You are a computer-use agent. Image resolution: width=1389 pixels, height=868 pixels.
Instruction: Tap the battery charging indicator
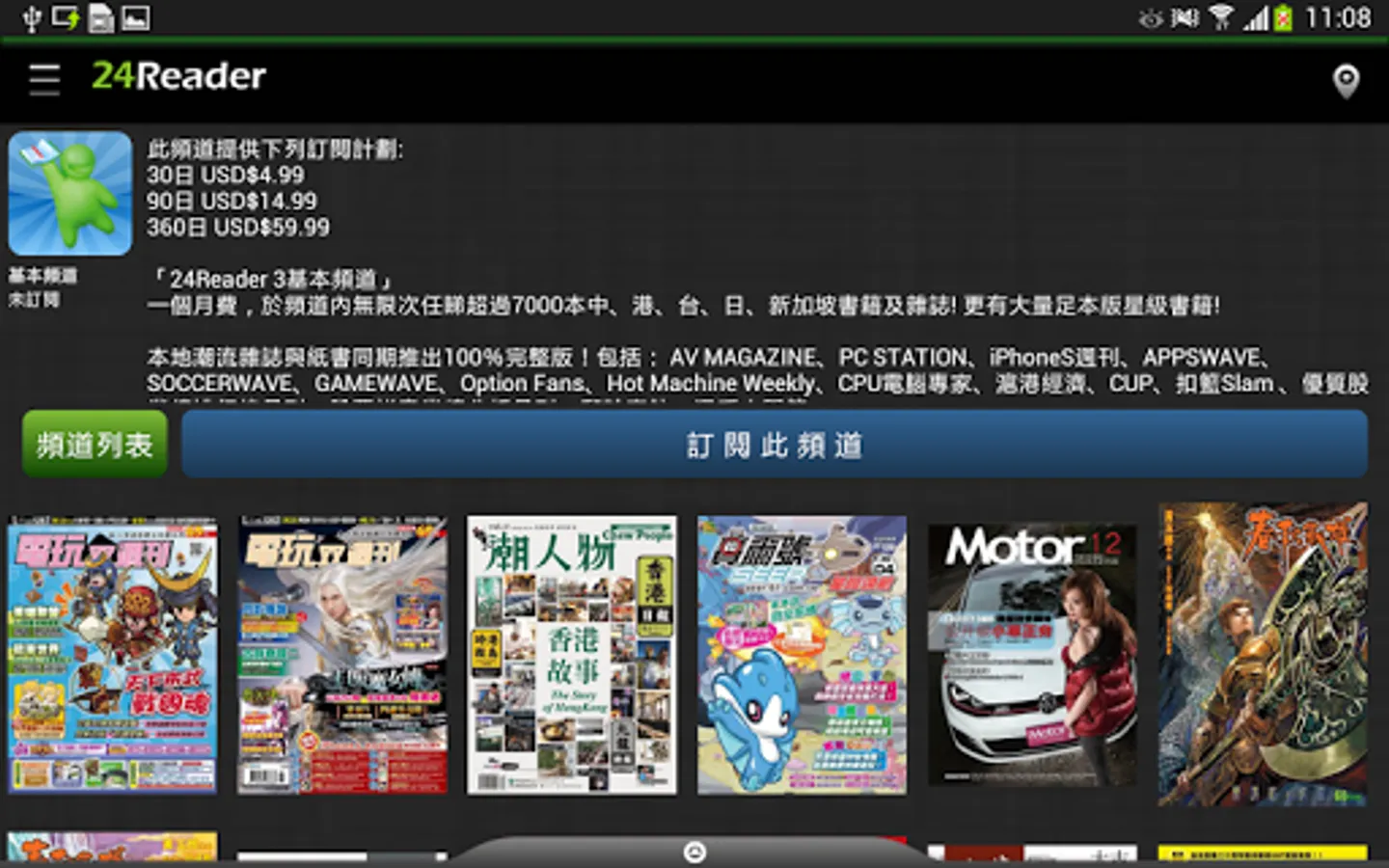(1283, 18)
